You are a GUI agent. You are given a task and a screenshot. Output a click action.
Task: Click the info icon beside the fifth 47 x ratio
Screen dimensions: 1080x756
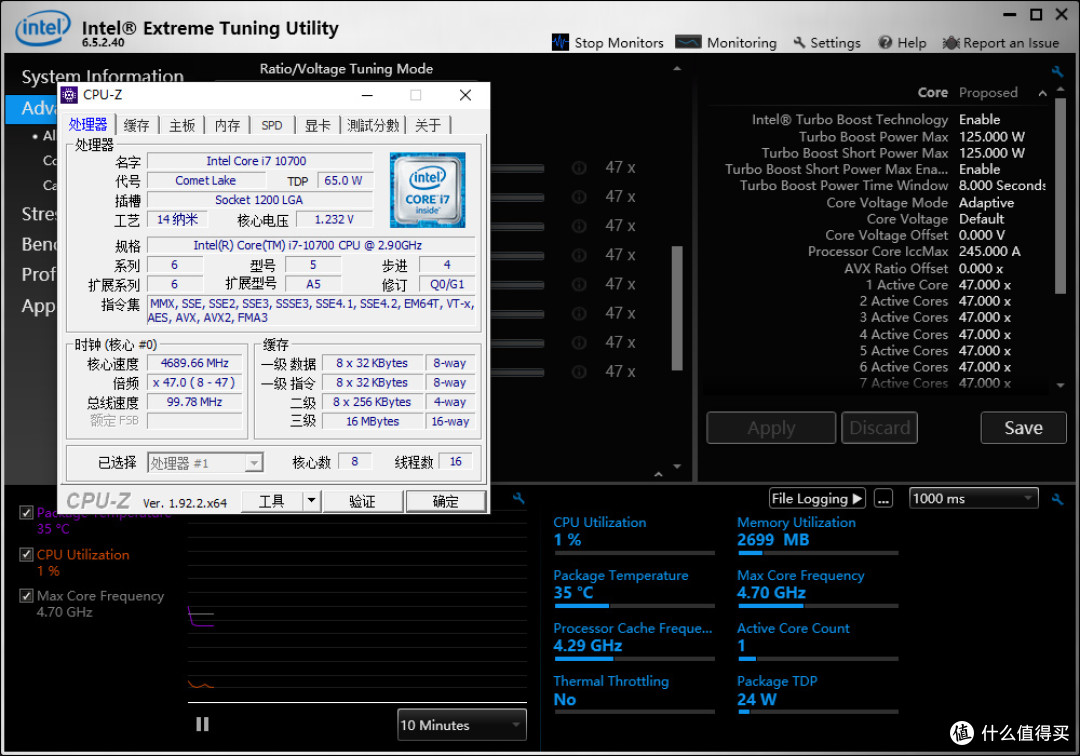coord(579,284)
